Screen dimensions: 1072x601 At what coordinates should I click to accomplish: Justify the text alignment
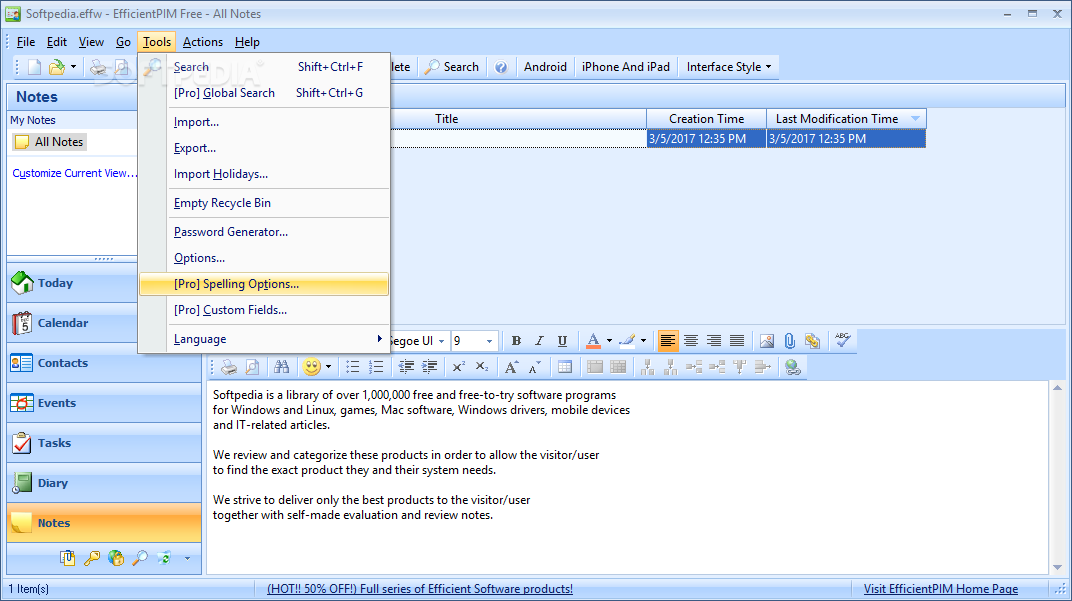point(737,340)
